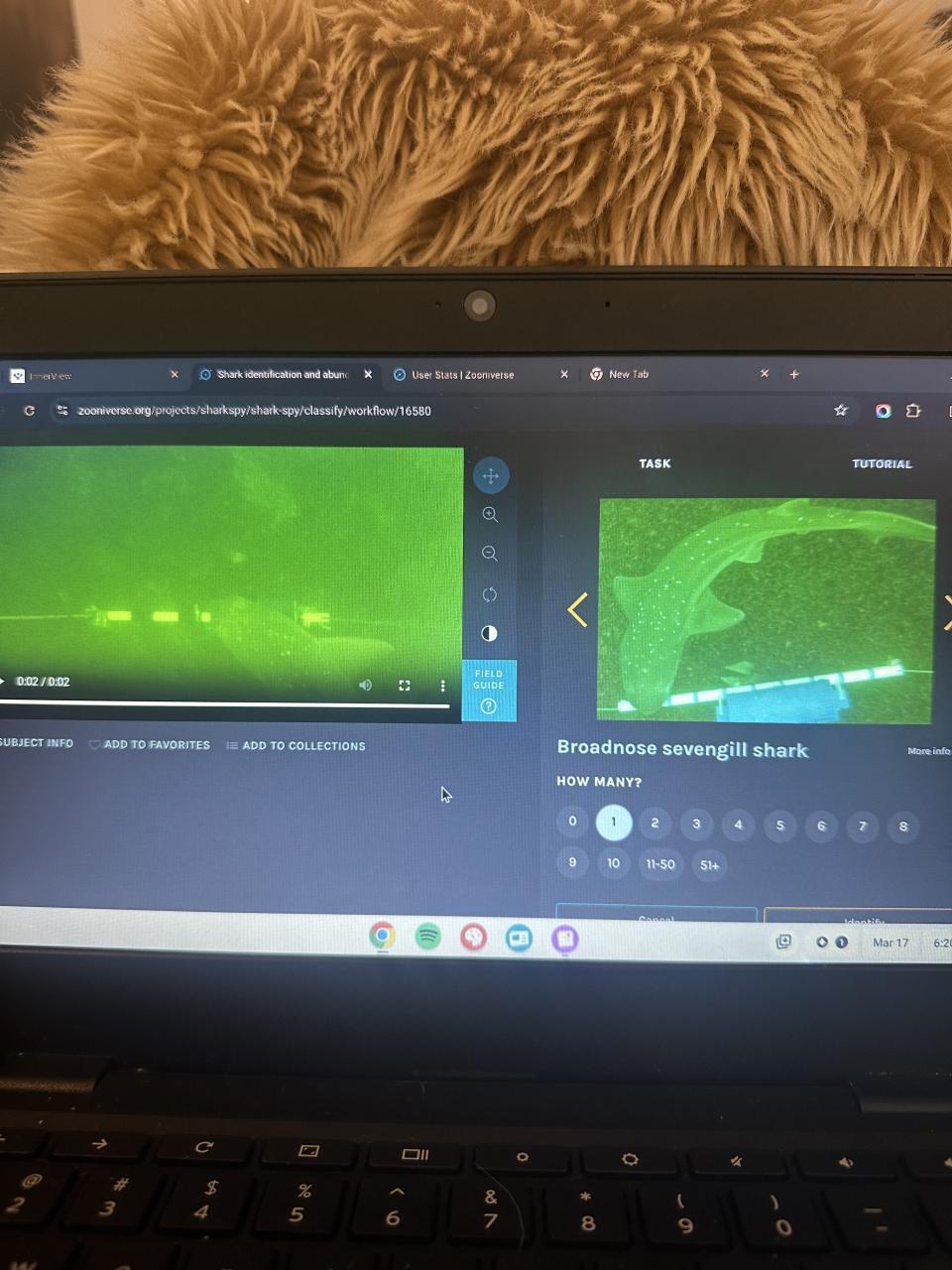Select 51+ for how many
This screenshot has width=952, height=1270.
pos(710,865)
